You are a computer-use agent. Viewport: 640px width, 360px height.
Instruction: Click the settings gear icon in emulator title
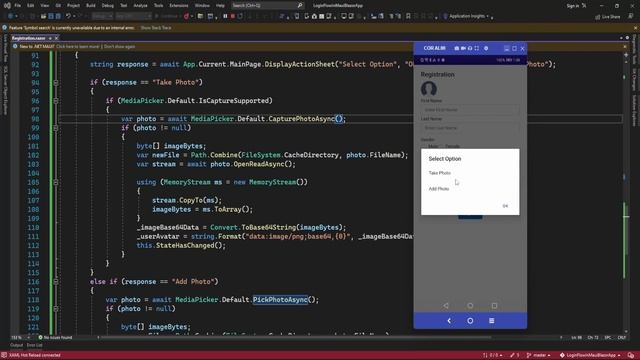pos(486,48)
